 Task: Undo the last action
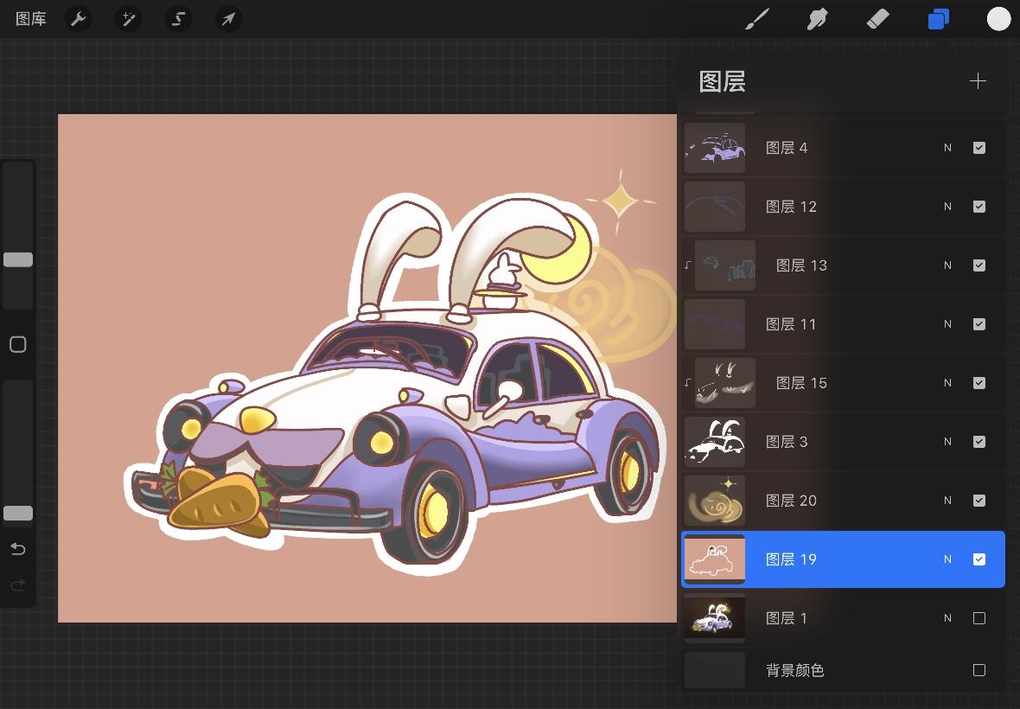pos(18,550)
